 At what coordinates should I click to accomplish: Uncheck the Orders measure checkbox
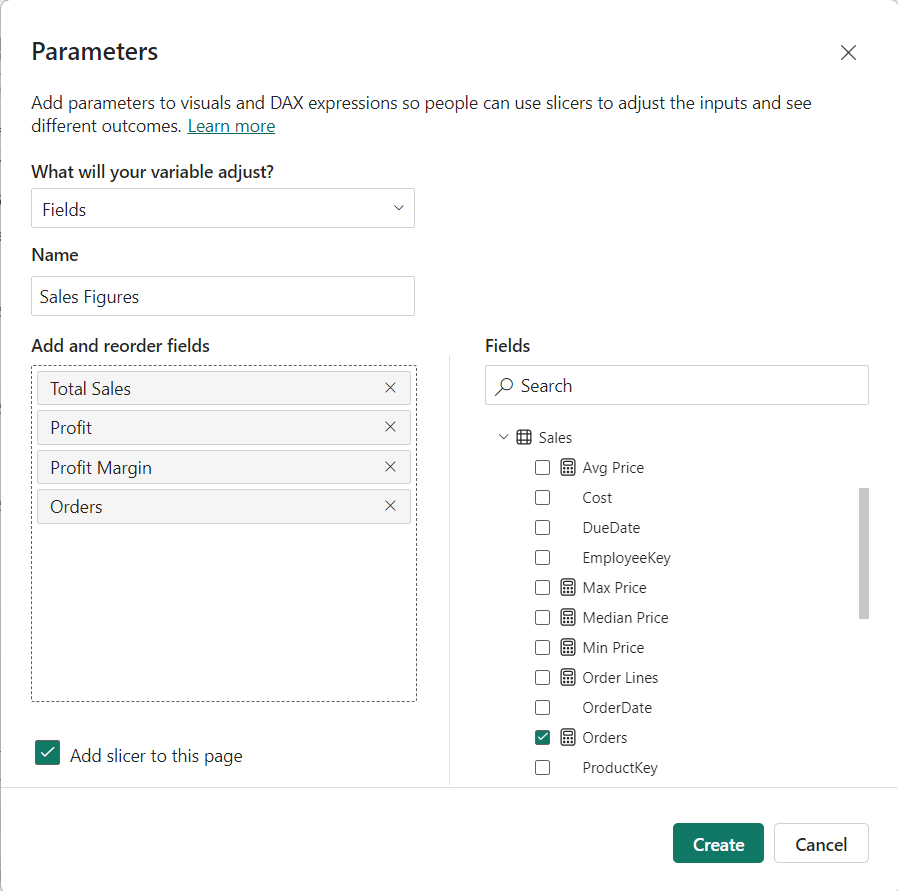542,737
